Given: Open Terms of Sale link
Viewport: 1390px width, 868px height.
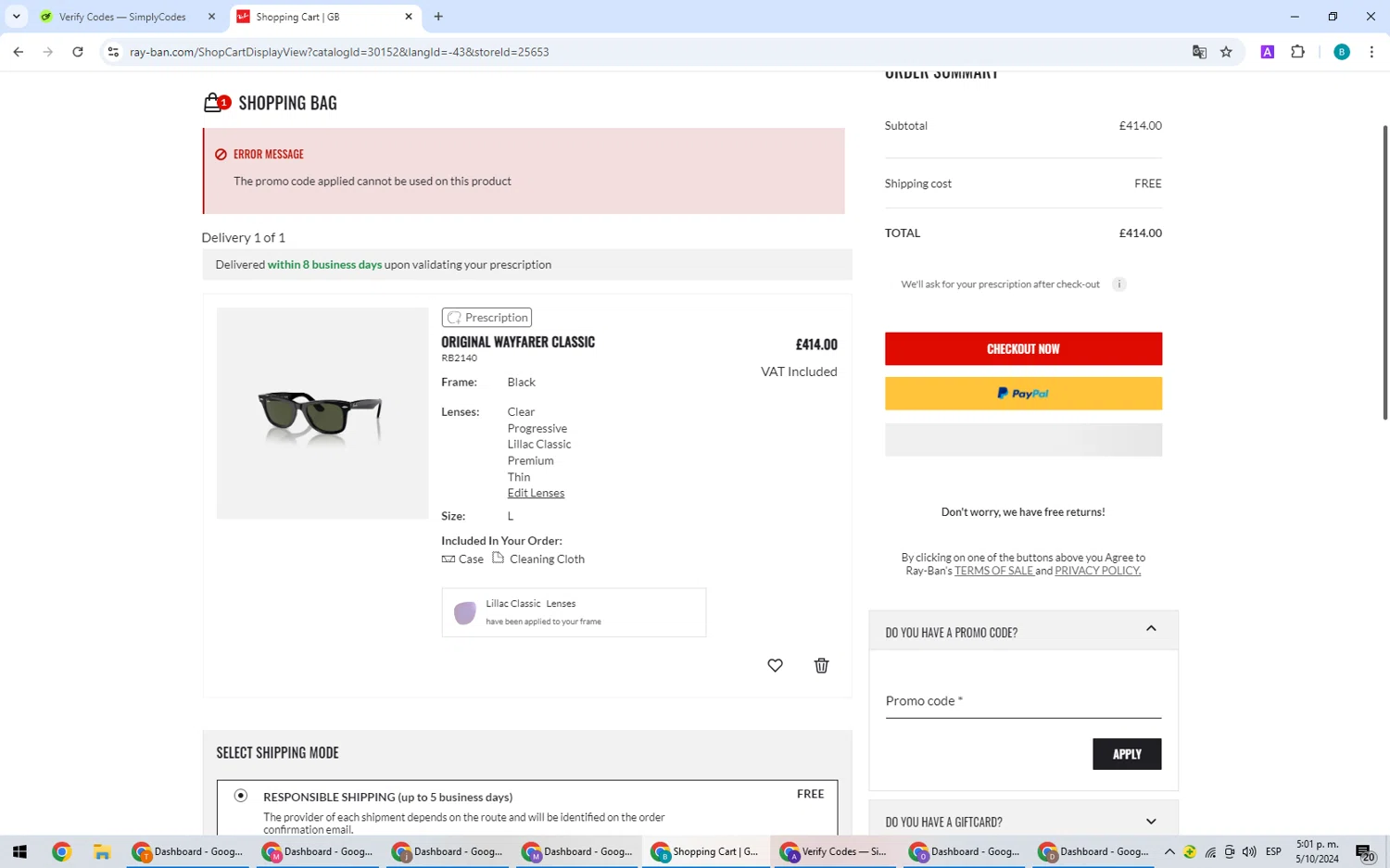Looking at the screenshot, I should 993,571.
